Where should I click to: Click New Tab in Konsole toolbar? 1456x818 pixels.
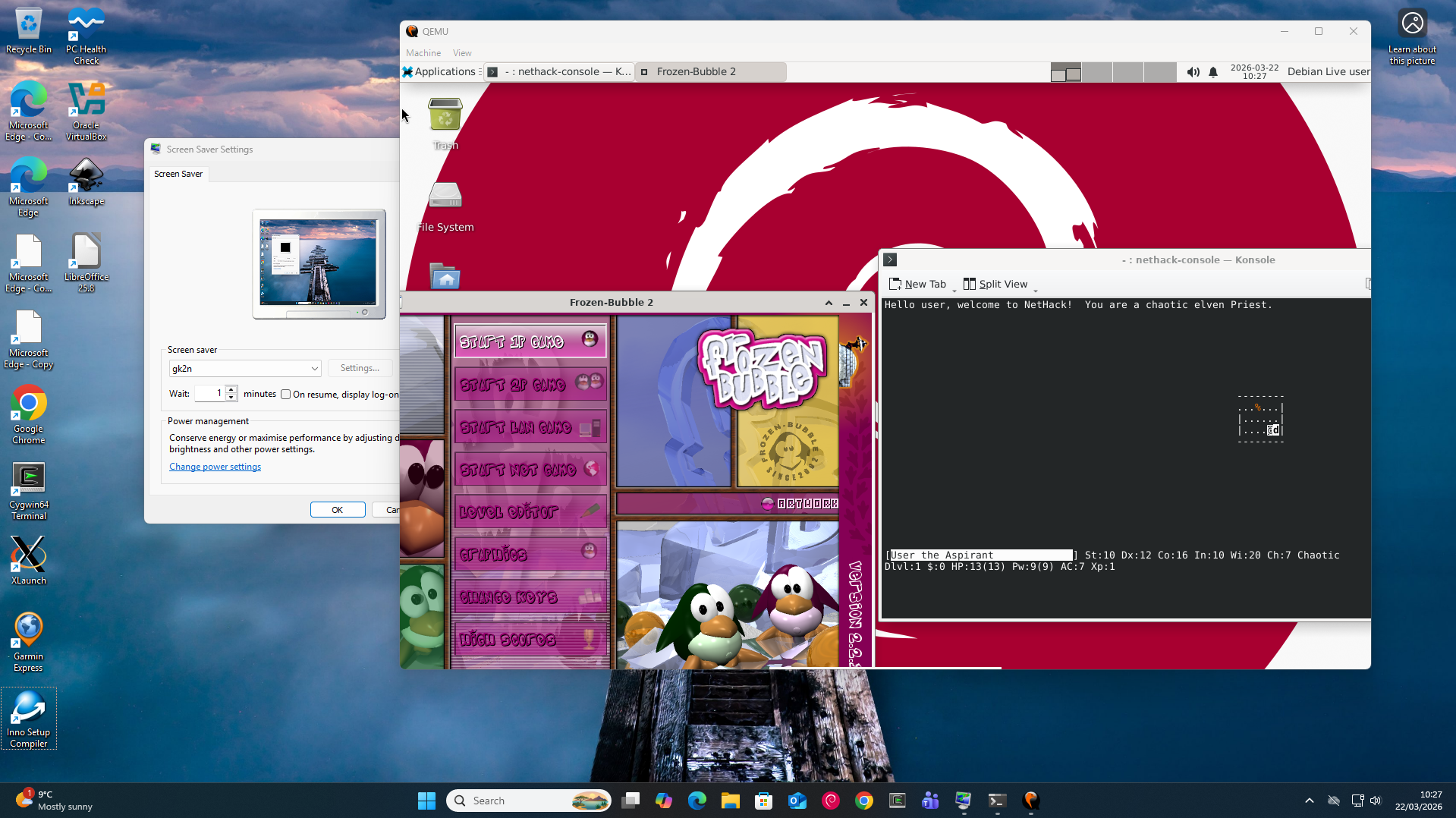[x=917, y=285]
